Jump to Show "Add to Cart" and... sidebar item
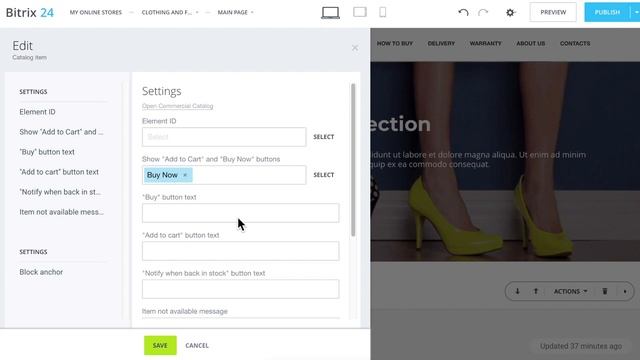Viewport: 640px width, 360px height. [x=61, y=132]
